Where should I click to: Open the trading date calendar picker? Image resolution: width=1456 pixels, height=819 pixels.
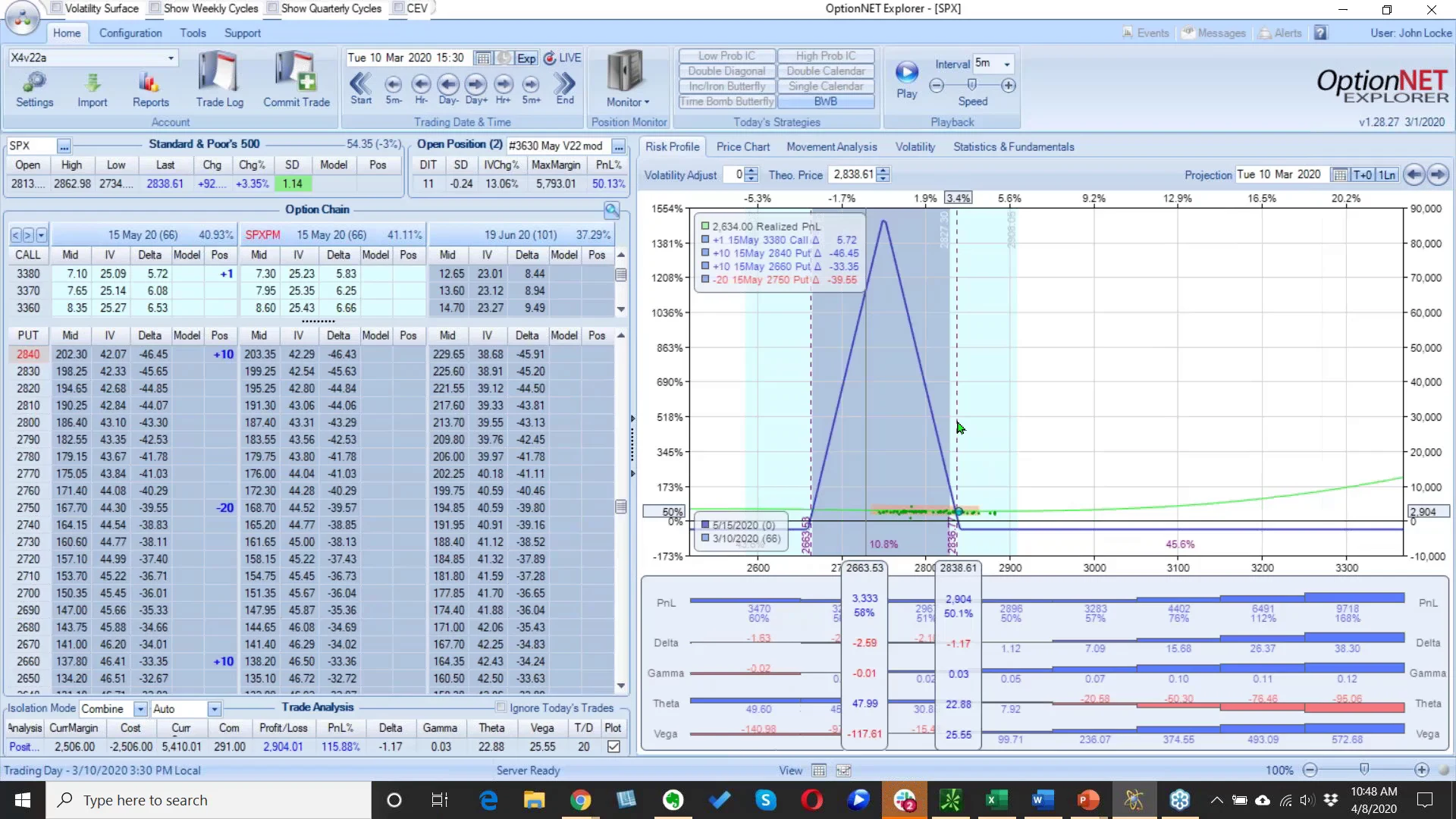point(482,58)
